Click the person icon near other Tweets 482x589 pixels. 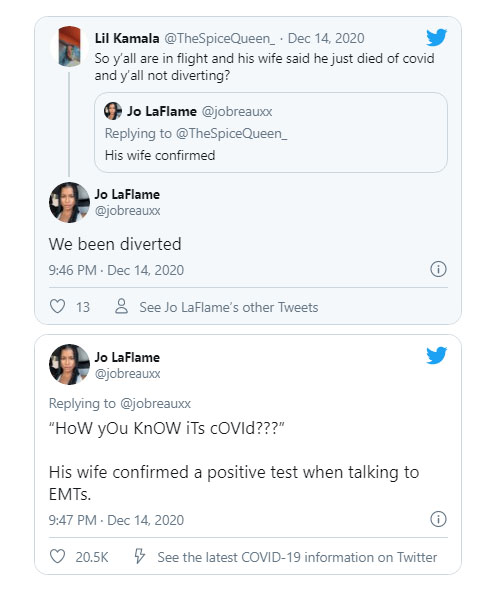click(121, 306)
